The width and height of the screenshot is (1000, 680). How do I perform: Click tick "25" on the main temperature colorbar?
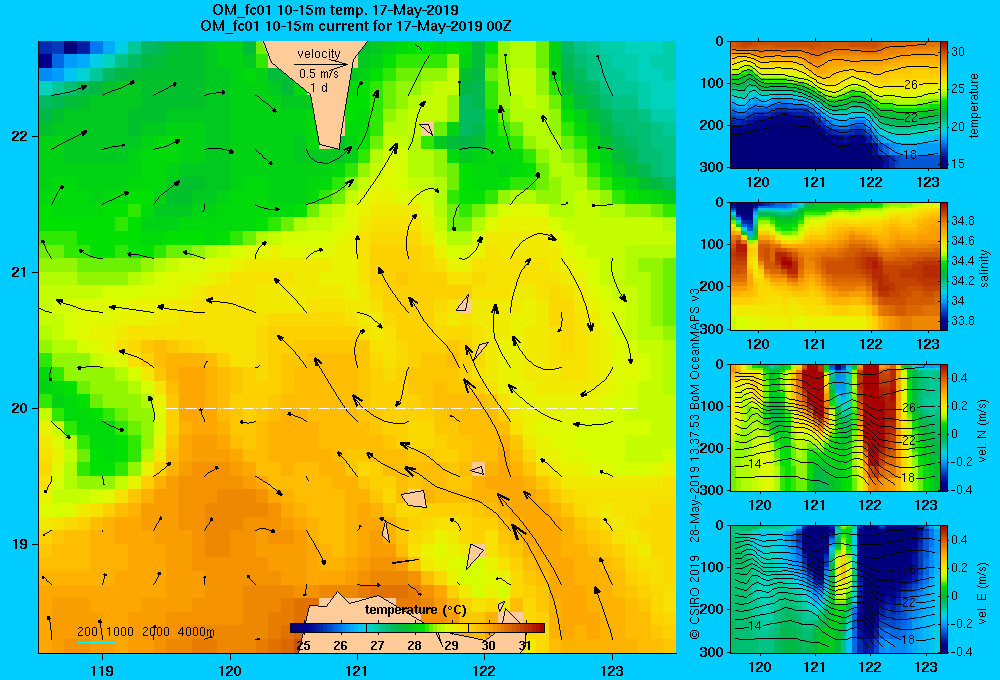pyautogui.click(x=304, y=646)
